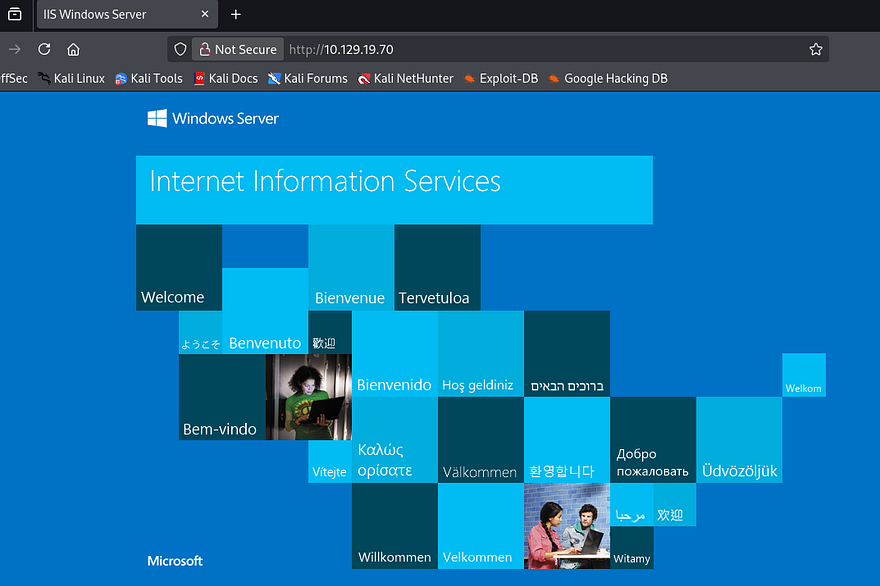
Task: Open the tracking protection shield icon
Action: pyautogui.click(x=180, y=49)
